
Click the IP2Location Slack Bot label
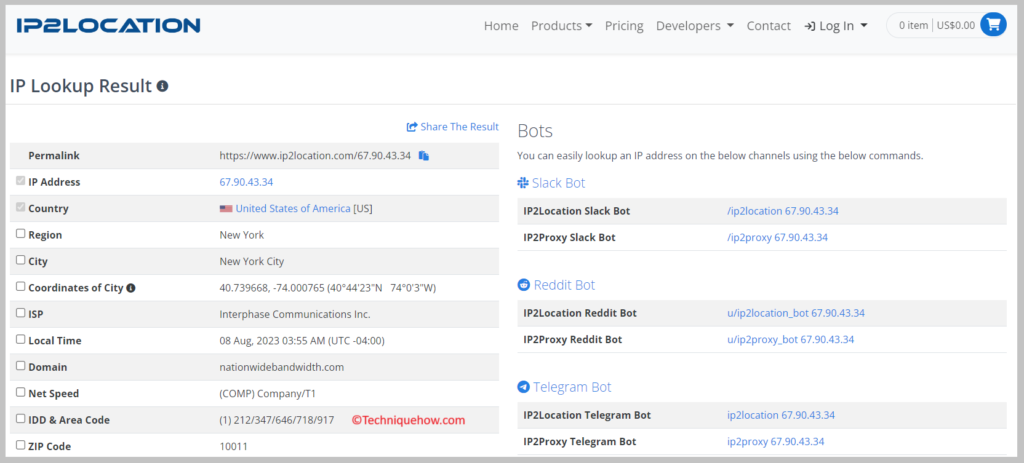(577, 211)
